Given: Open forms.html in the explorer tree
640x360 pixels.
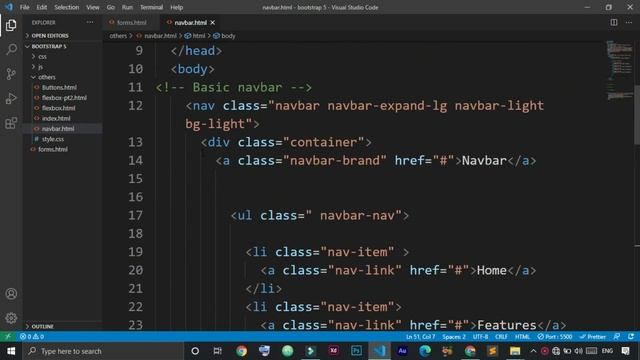Looking at the screenshot, I should 53,149.
